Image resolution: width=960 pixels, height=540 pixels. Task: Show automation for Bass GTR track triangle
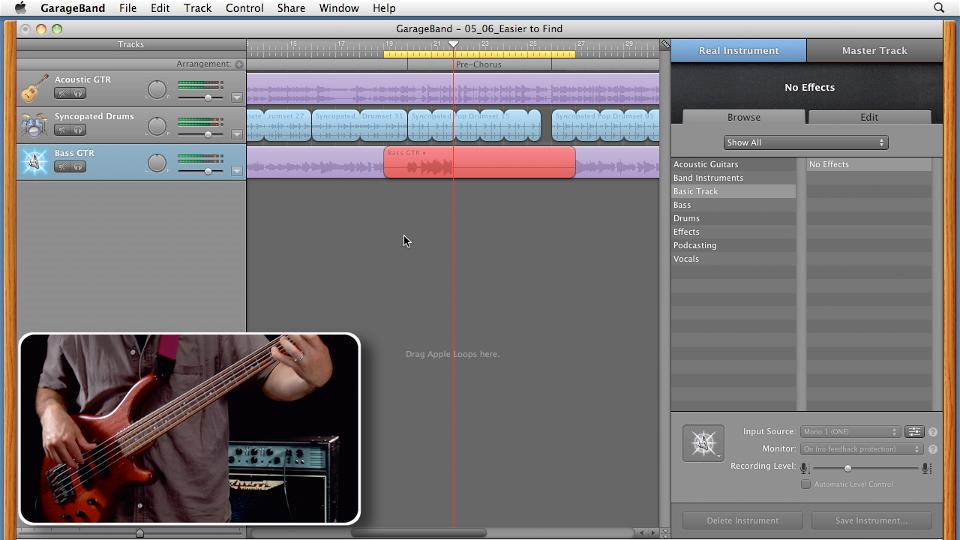237,171
